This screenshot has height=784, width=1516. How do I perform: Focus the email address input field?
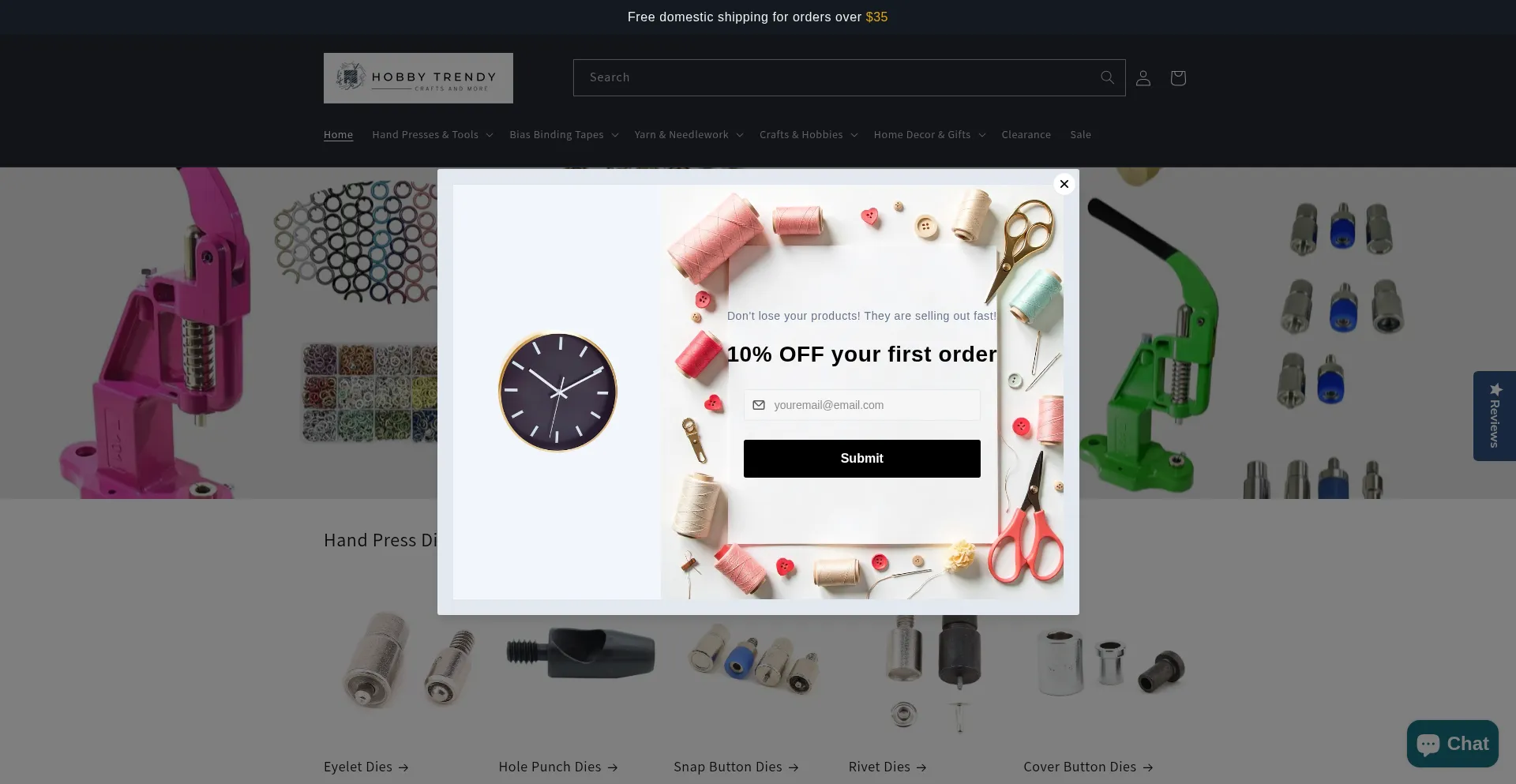pyautogui.click(x=861, y=405)
